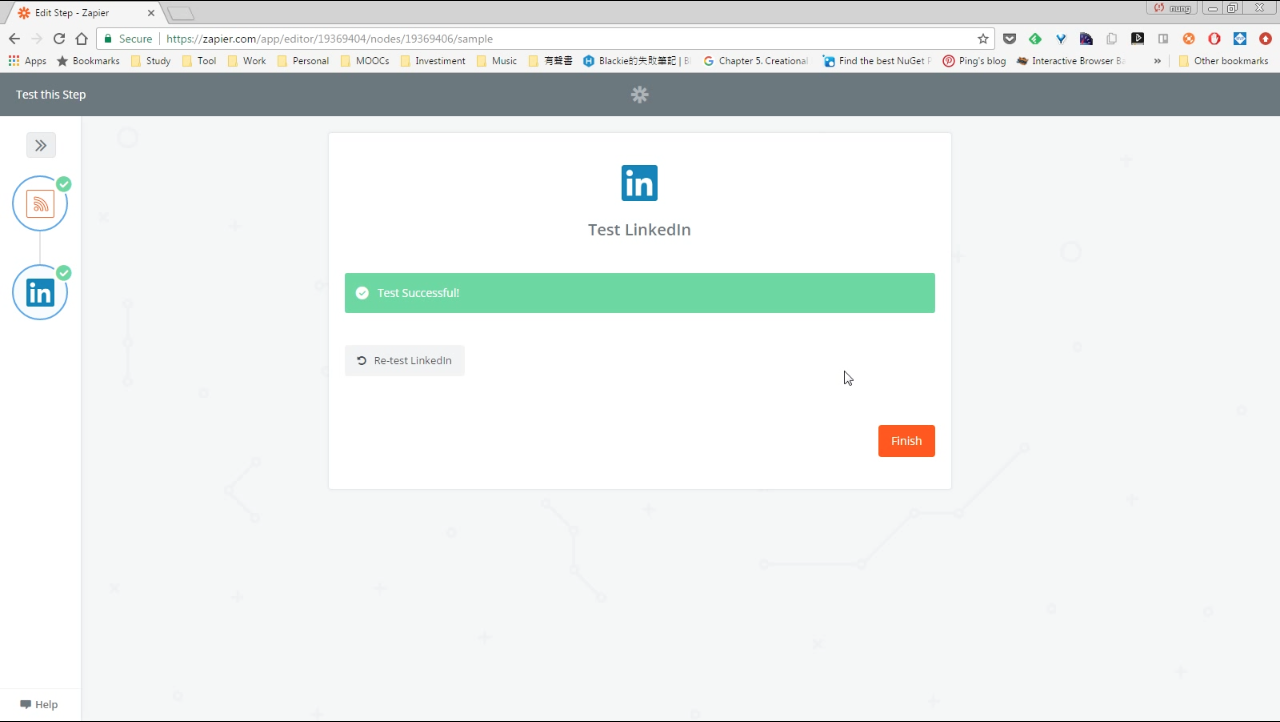
Task: Open the MOOCs bookmark folder
Action: pos(365,61)
